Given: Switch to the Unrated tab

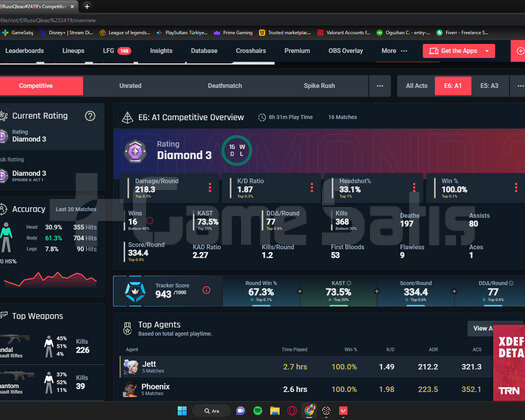Looking at the screenshot, I should coord(130,86).
